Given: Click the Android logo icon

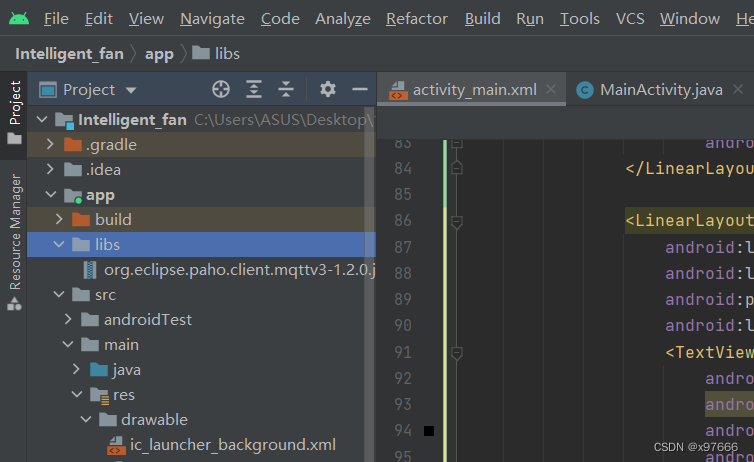Looking at the screenshot, I should (18, 18).
